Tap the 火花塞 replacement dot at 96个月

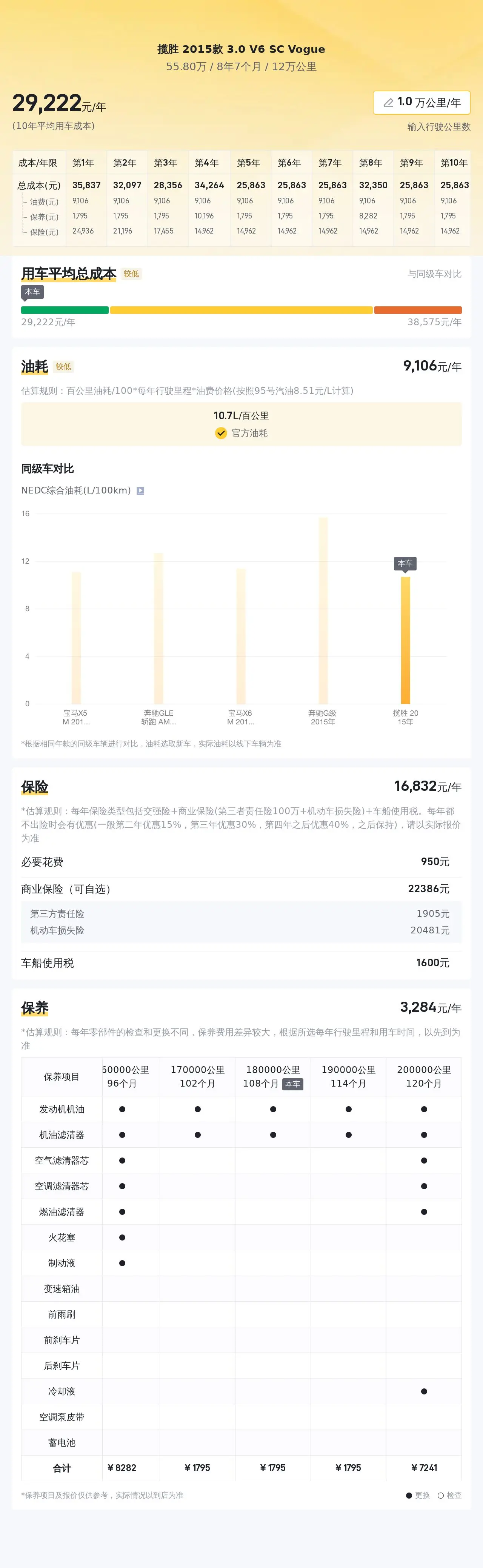(122, 1237)
